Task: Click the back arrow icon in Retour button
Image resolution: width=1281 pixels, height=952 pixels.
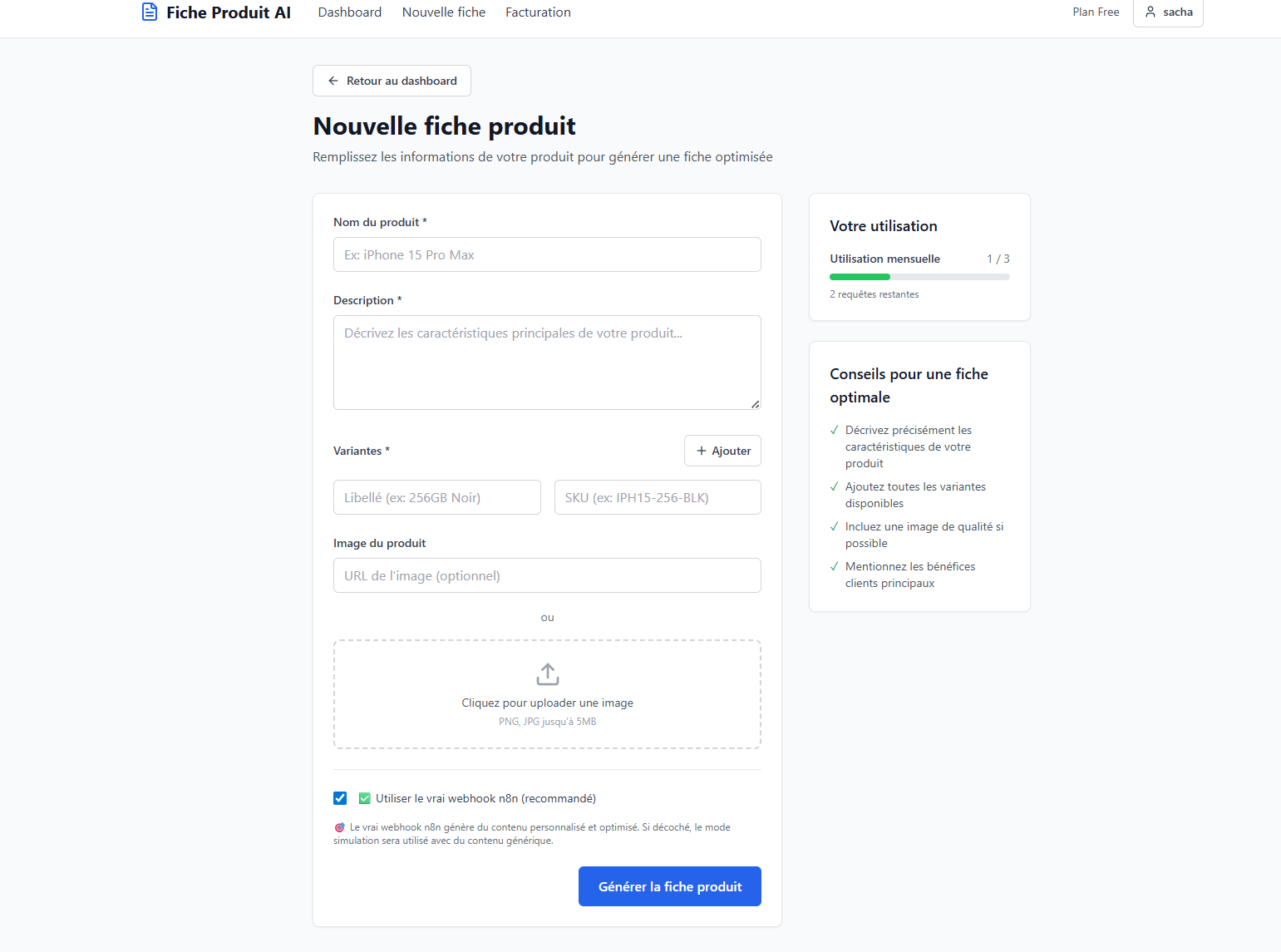Action: pyautogui.click(x=333, y=81)
